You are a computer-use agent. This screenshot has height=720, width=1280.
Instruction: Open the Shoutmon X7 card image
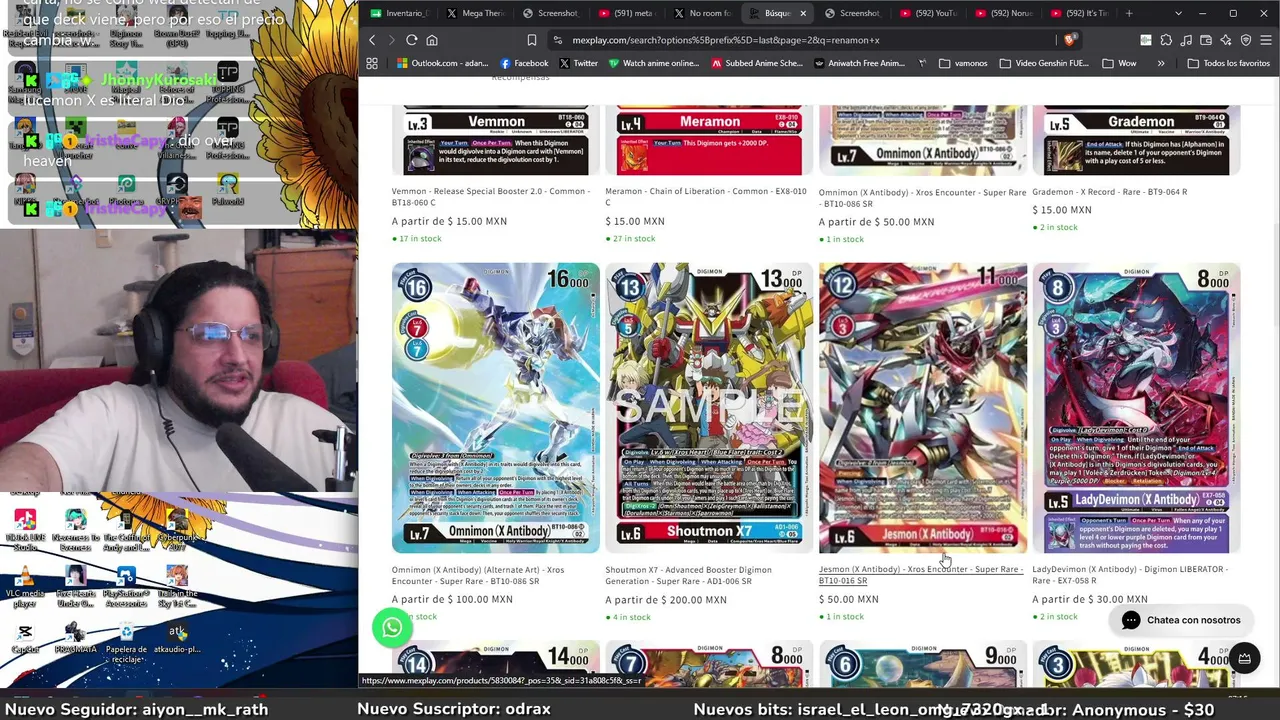point(709,408)
